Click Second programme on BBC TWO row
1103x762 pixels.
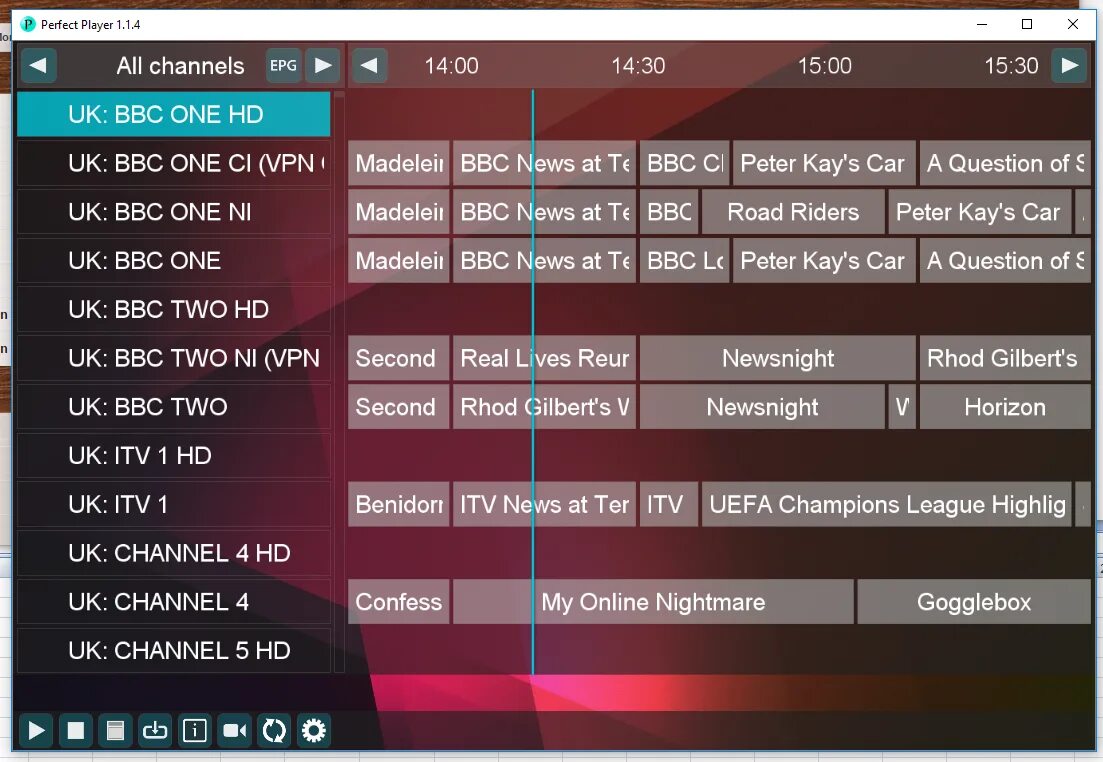pos(398,407)
